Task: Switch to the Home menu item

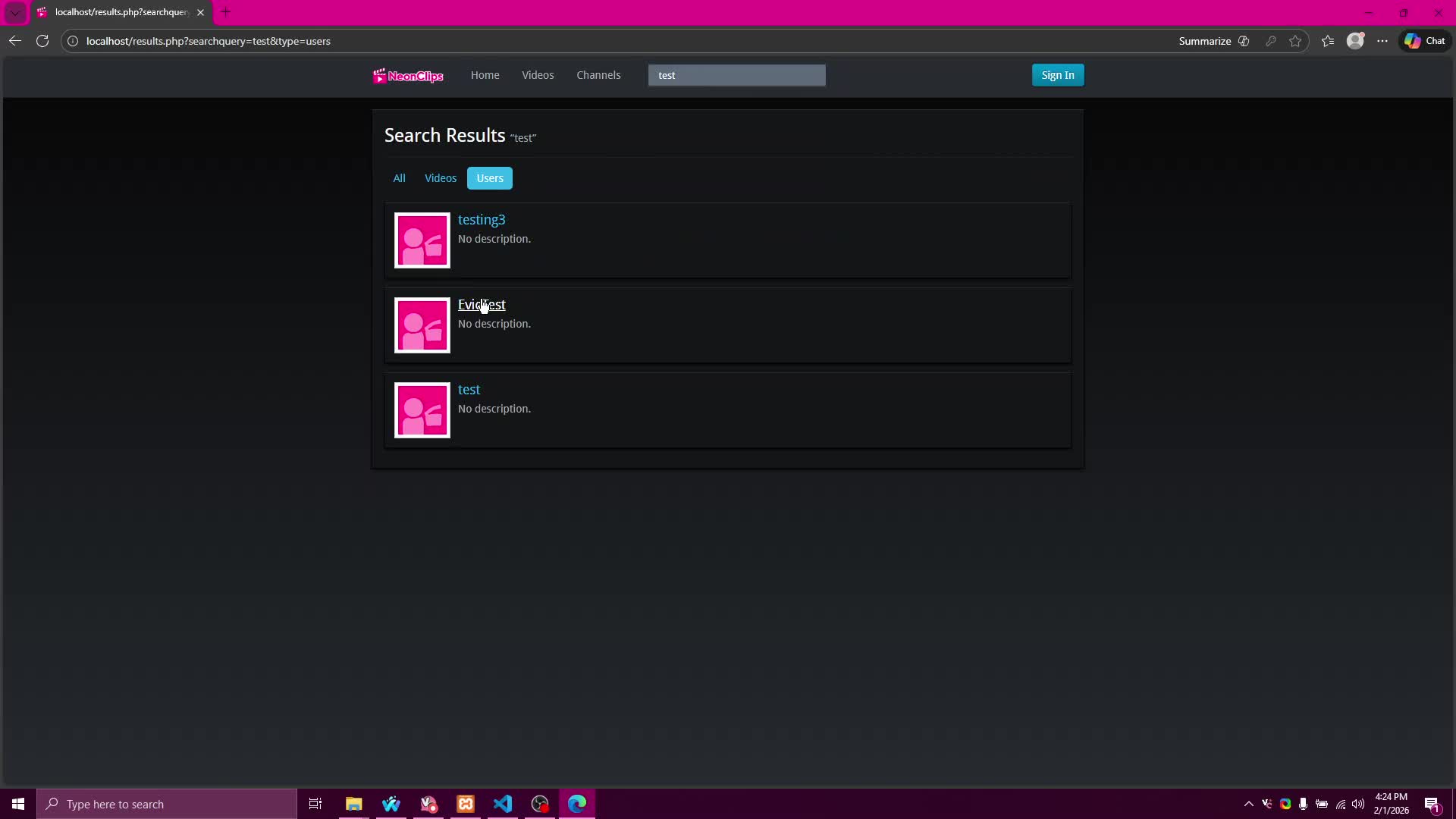Action: [x=485, y=75]
